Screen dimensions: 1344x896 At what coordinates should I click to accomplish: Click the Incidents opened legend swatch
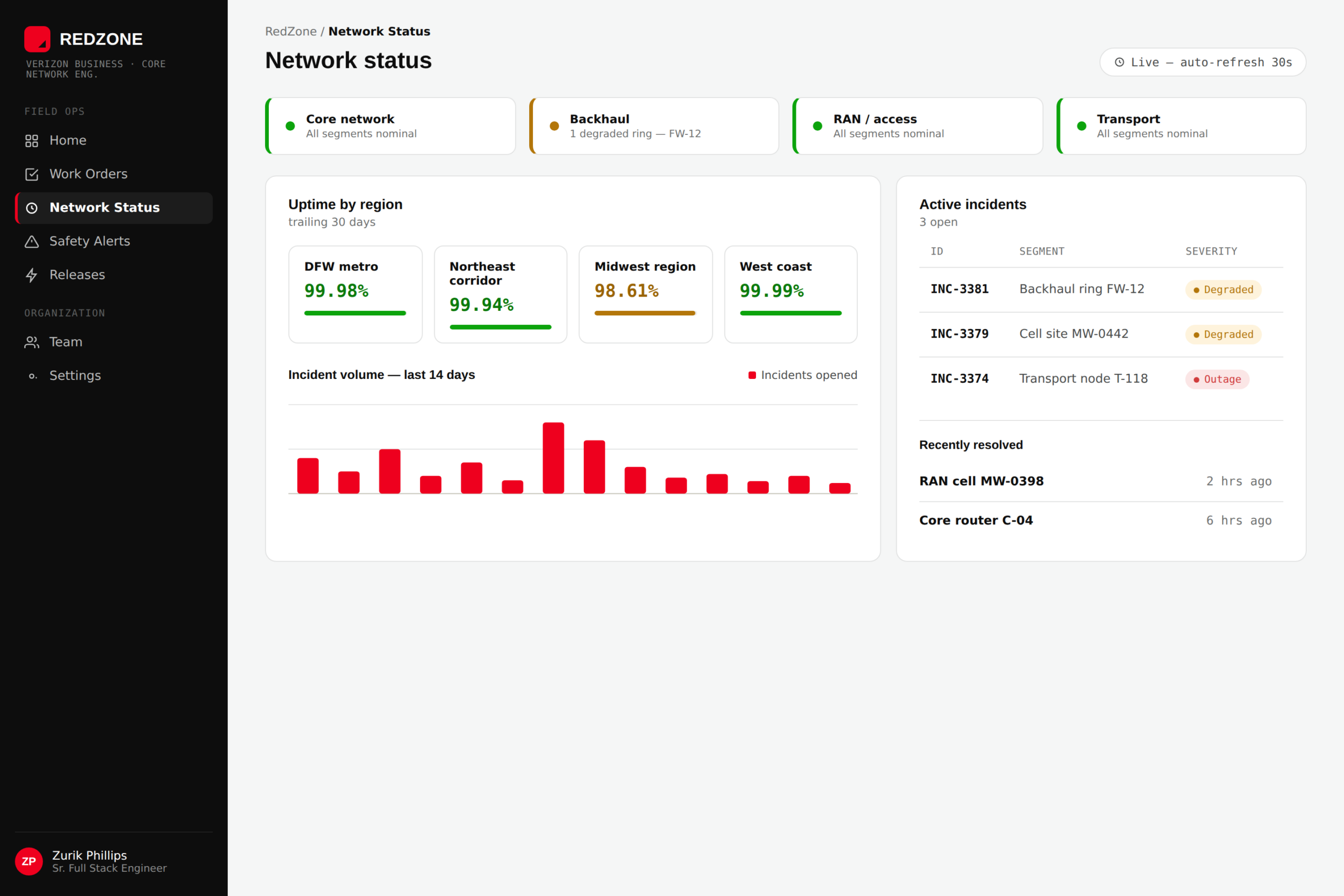tap(752, 375)
